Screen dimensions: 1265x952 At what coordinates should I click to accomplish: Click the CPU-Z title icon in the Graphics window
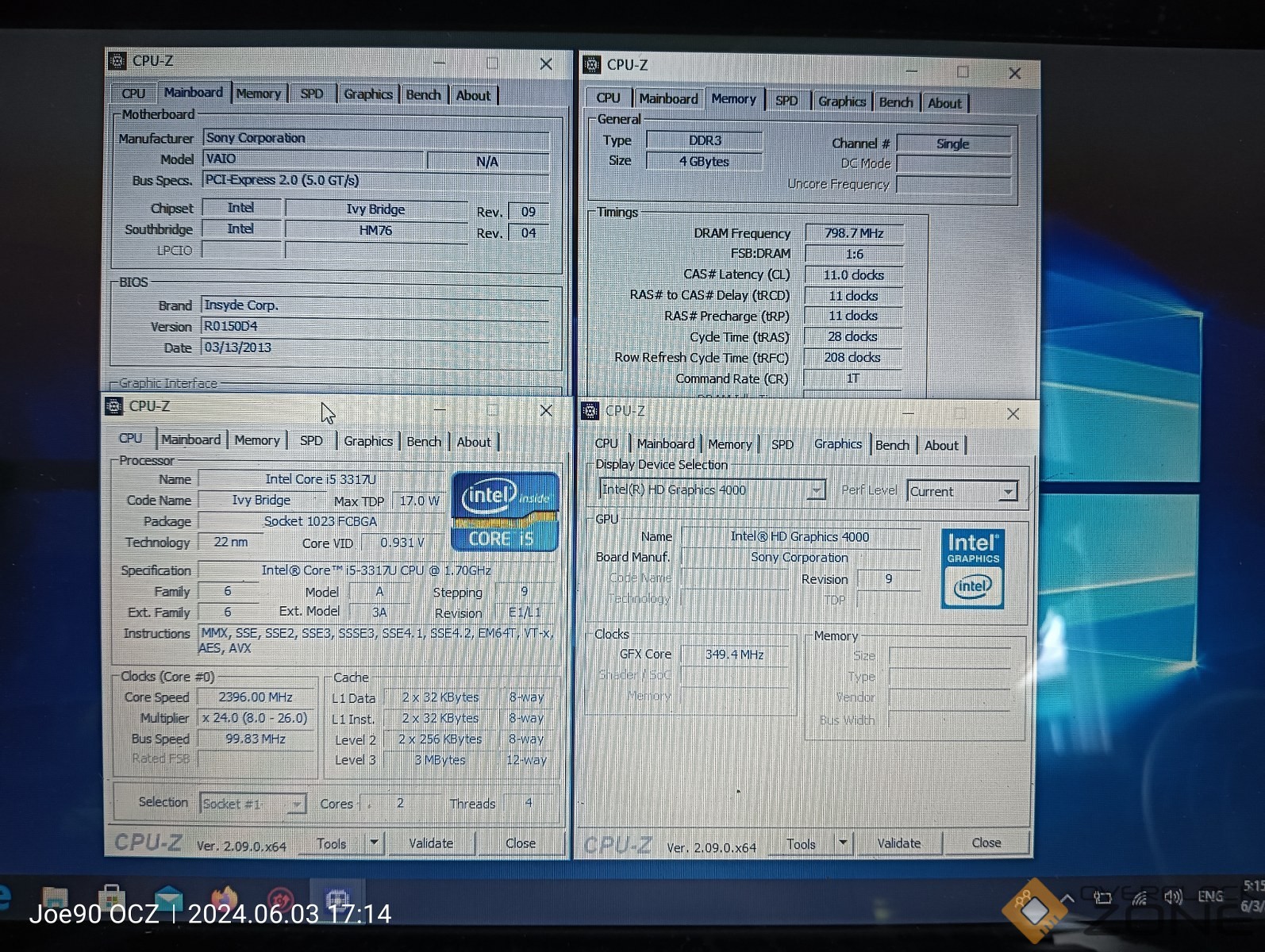pyautogui.click(x=590, y=411)
